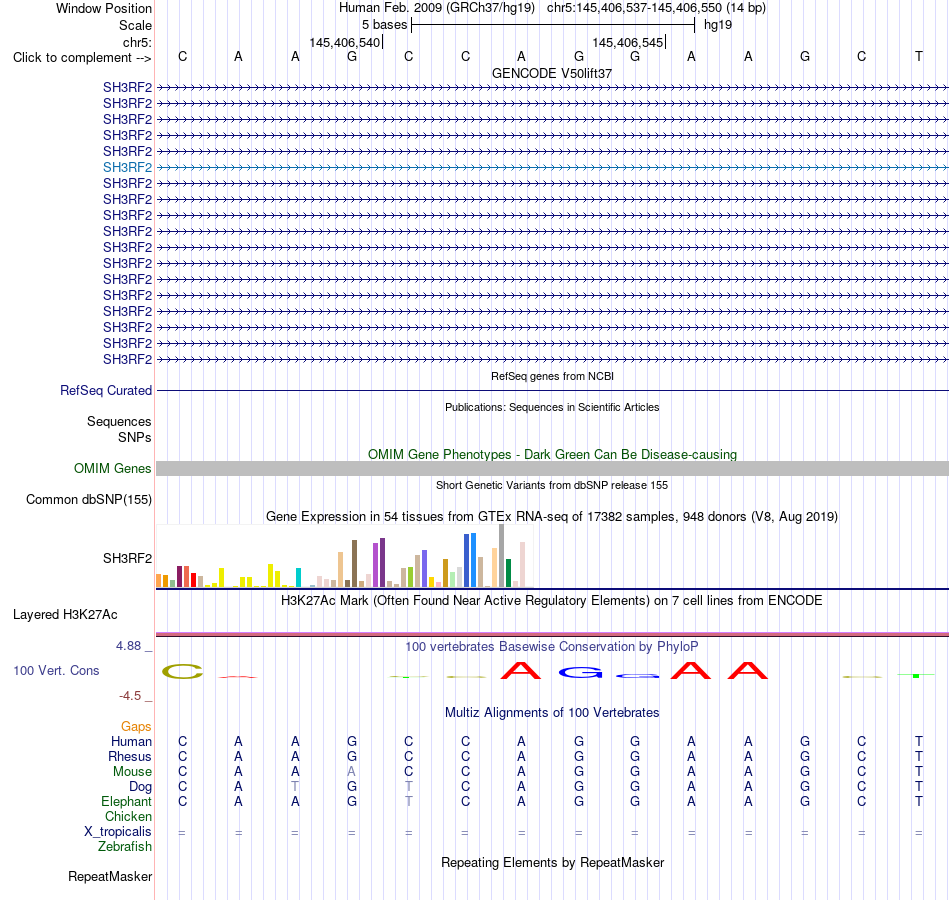Select the 'chr5:' base position label
This screenshot has height=900, width=950.
137,42
